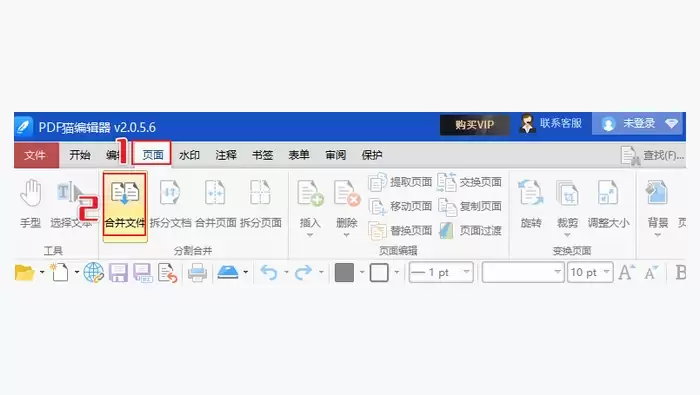
Task: Switch to the Start (开始) tab
Action: point(80,155)
